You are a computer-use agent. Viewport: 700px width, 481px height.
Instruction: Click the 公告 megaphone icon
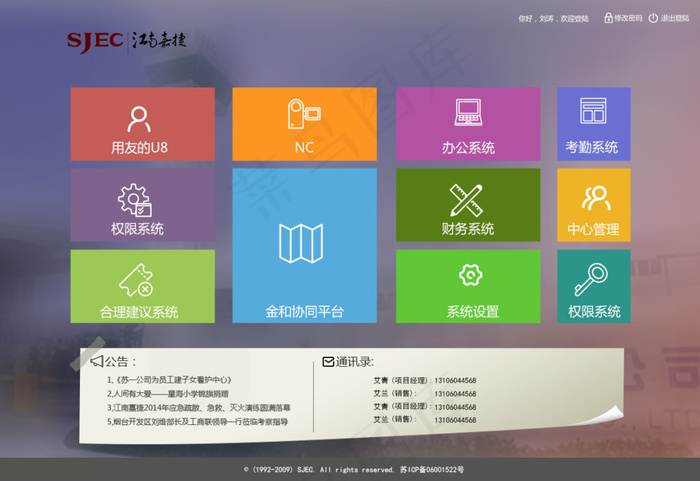click(x=97, y=361)
